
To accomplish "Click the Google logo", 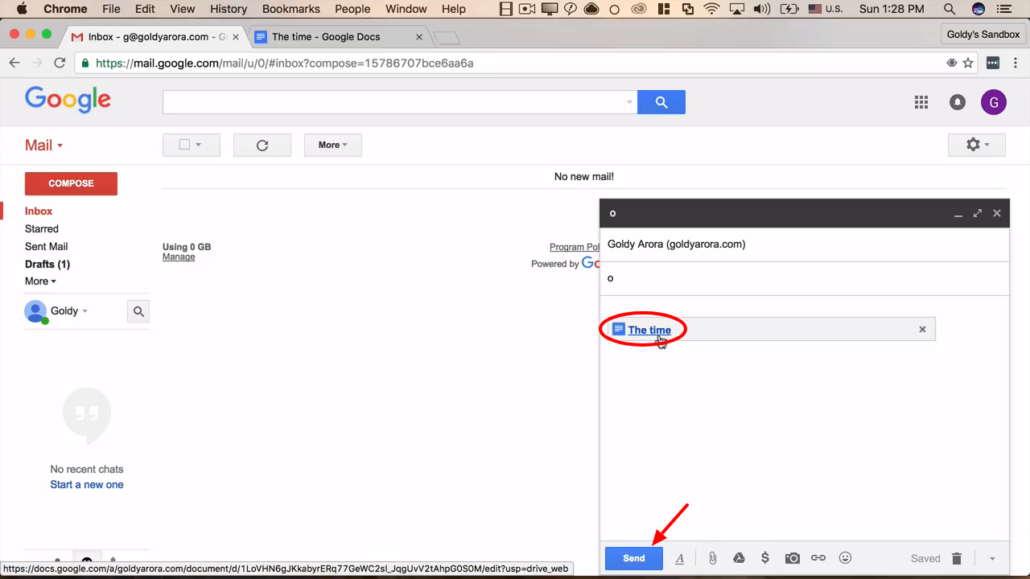I will (68, 101).
